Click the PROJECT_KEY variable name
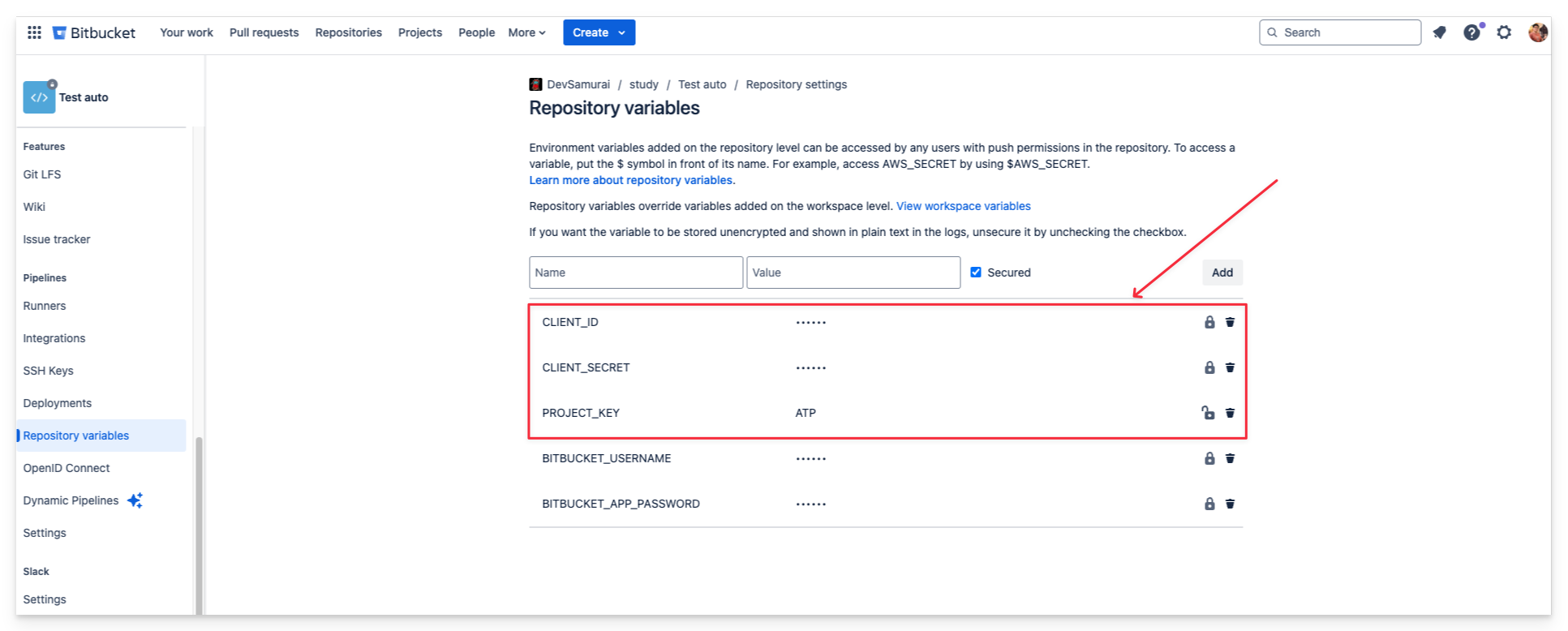 pos(581,413)
